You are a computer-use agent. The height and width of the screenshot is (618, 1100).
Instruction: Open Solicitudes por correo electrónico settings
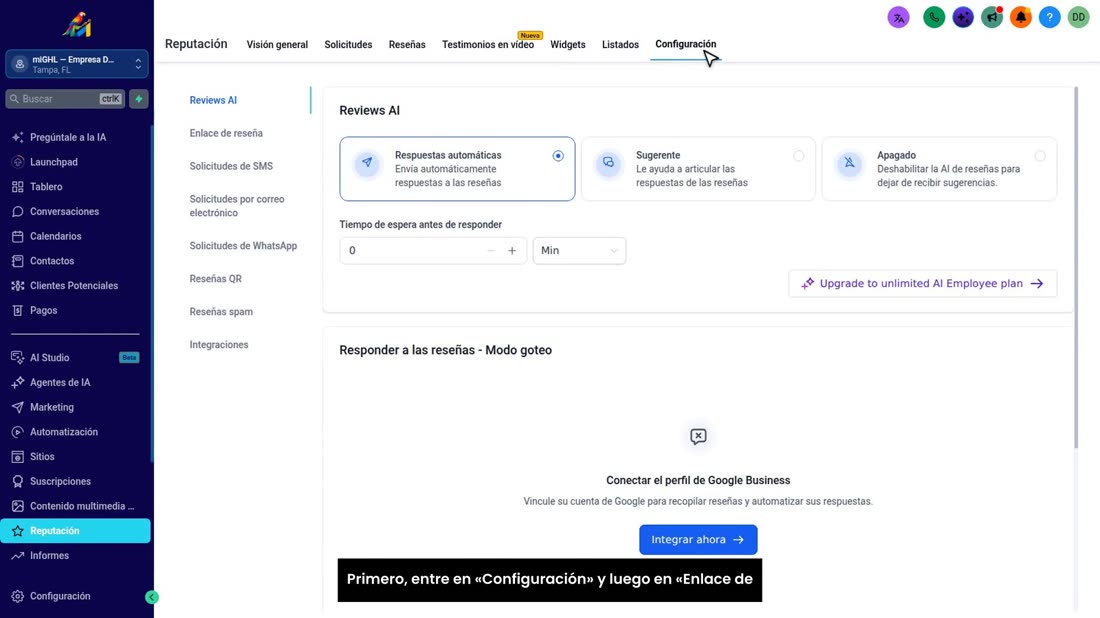pyautogui.click(x=237, y=206)
